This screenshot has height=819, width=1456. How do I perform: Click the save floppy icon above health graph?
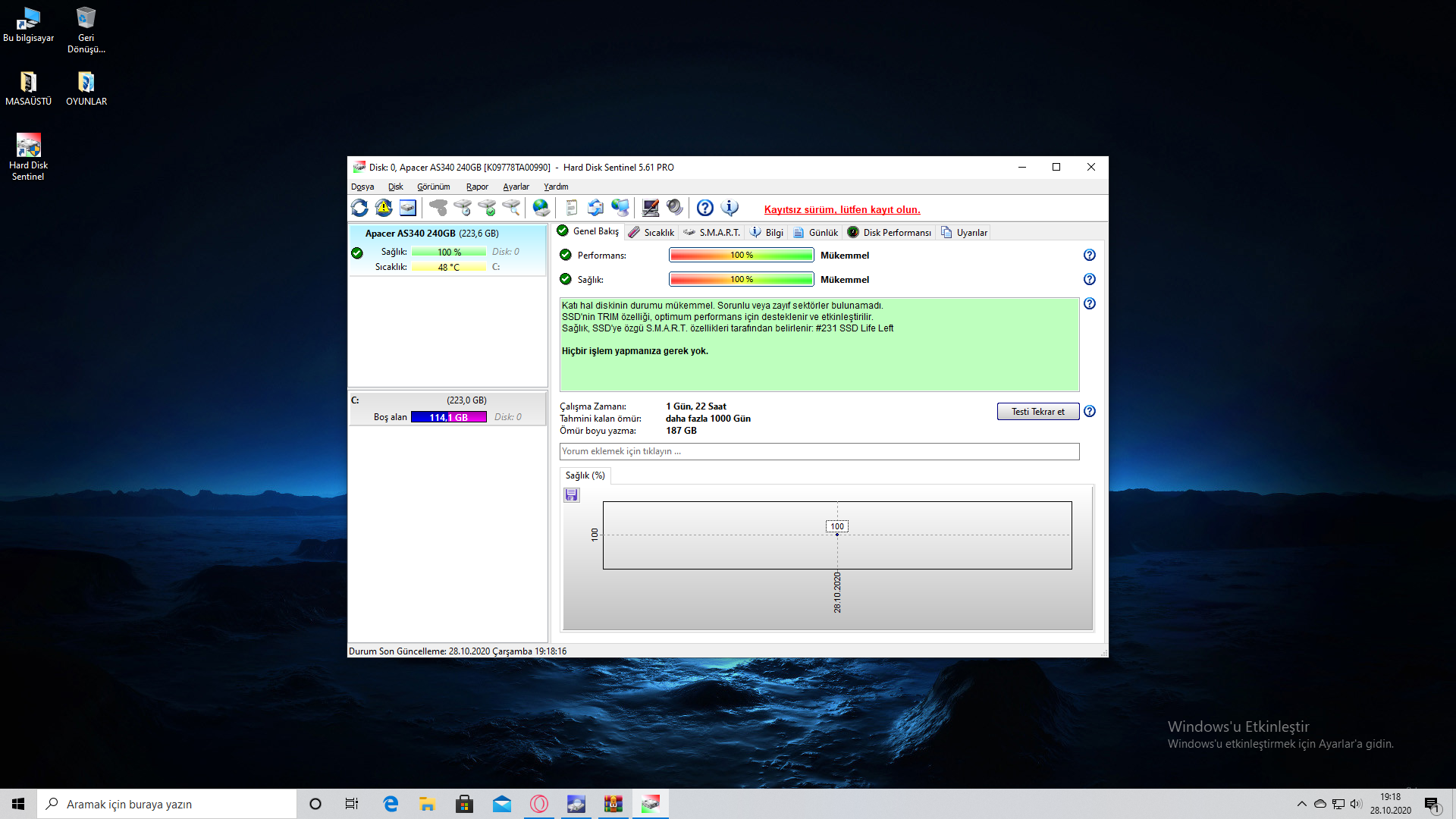(572, 495)
